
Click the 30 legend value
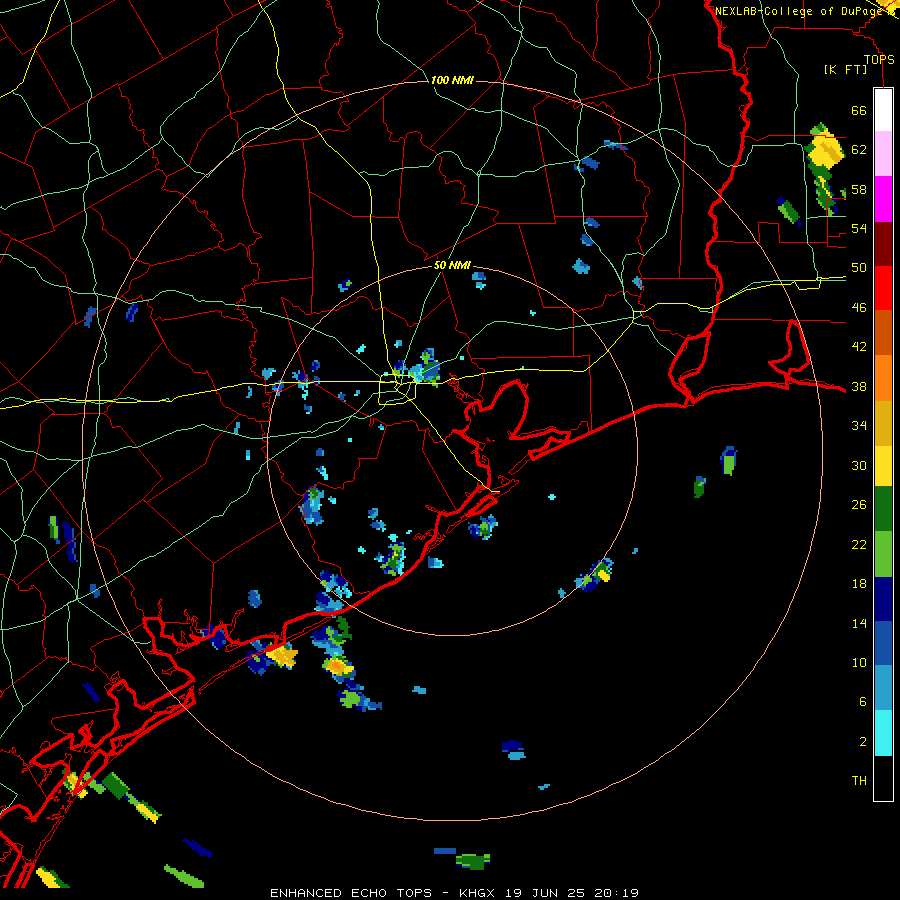coord(859,465)
